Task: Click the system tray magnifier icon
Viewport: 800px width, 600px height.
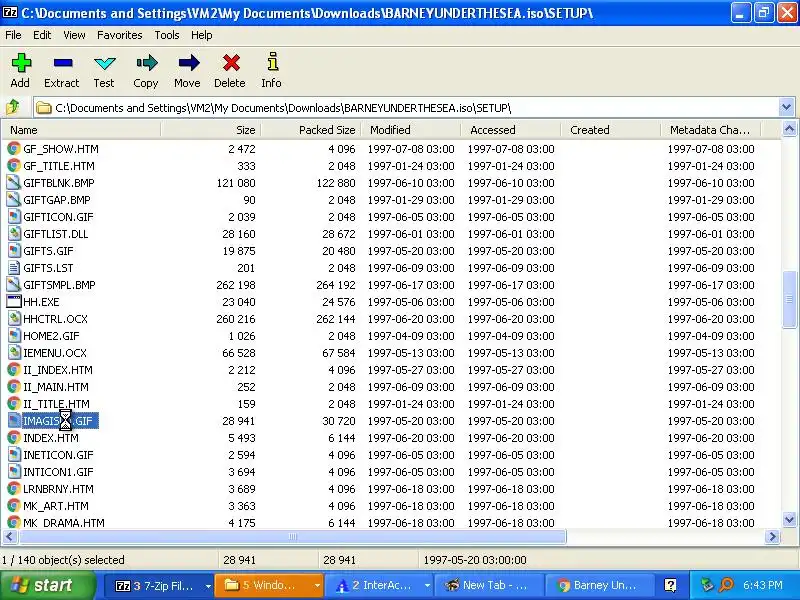Action: 726,585
